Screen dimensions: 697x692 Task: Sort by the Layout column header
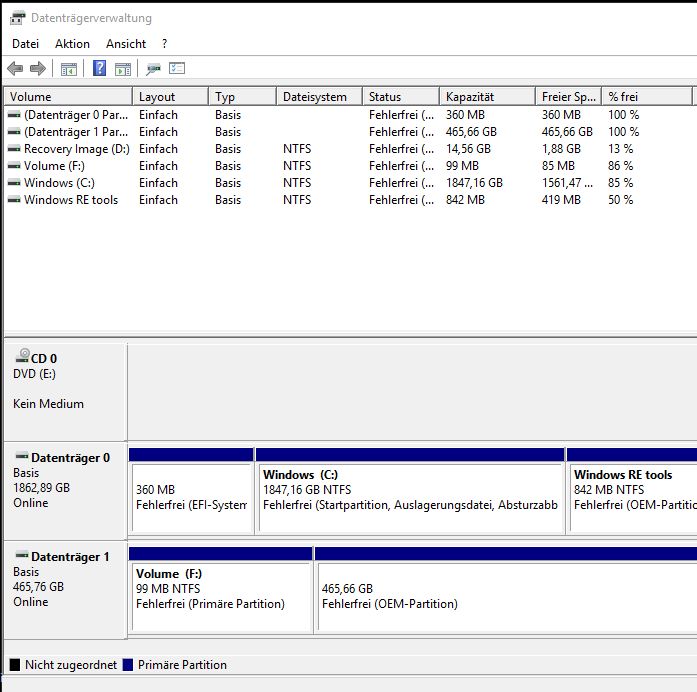[x=170, y=96]
